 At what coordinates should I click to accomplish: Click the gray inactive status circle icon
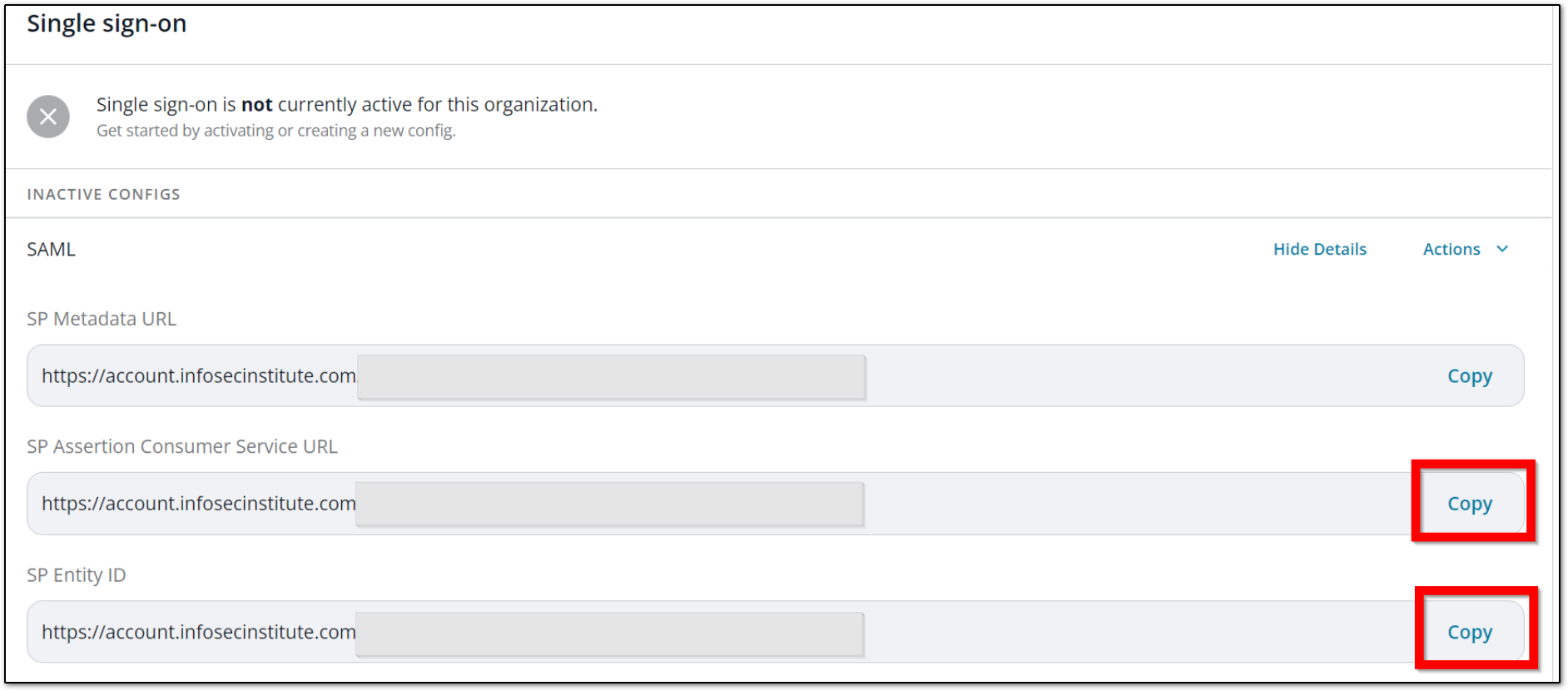(48, 117)
